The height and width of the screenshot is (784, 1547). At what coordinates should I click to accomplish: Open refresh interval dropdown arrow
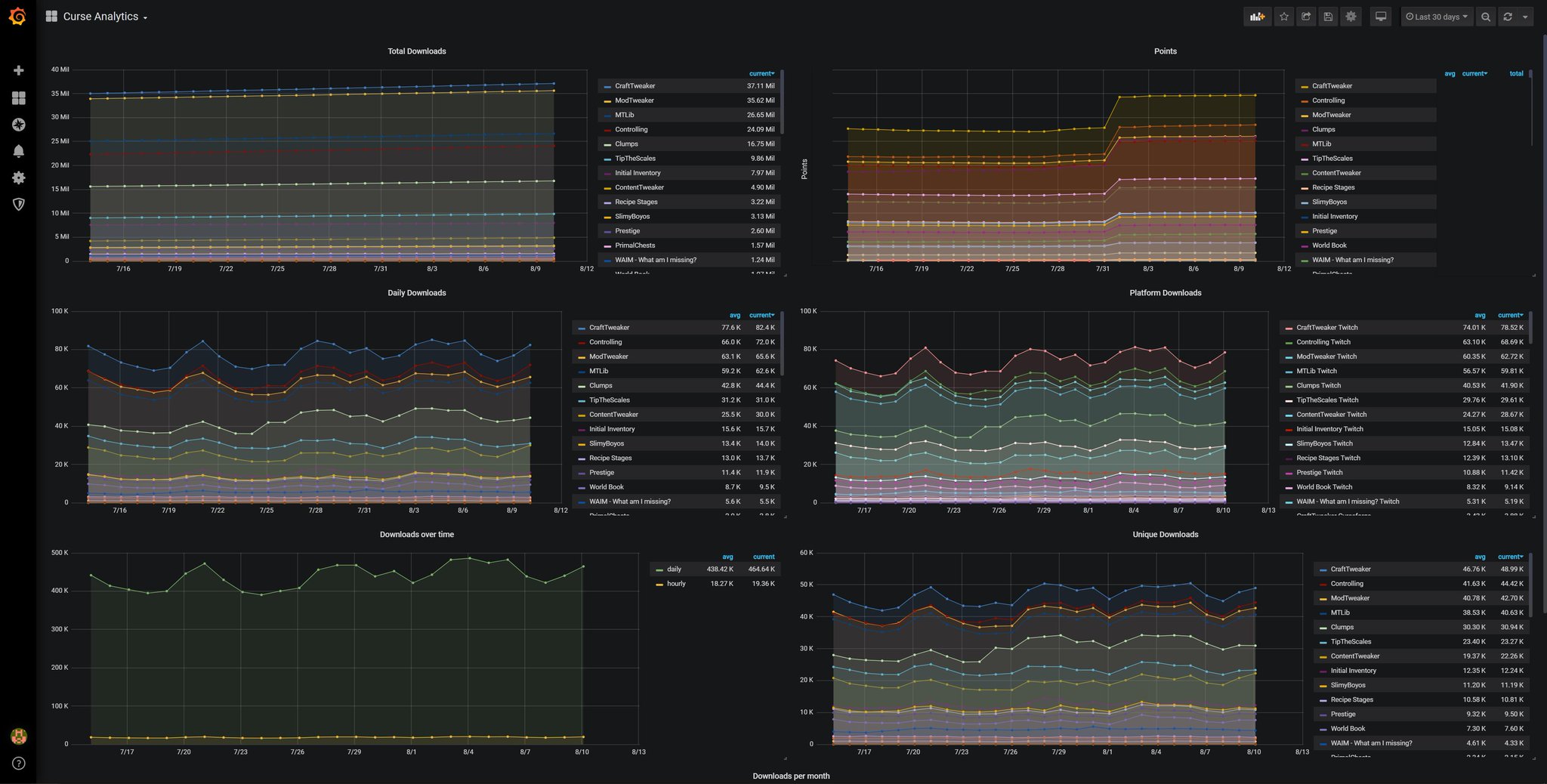(x=1525, y=17)
